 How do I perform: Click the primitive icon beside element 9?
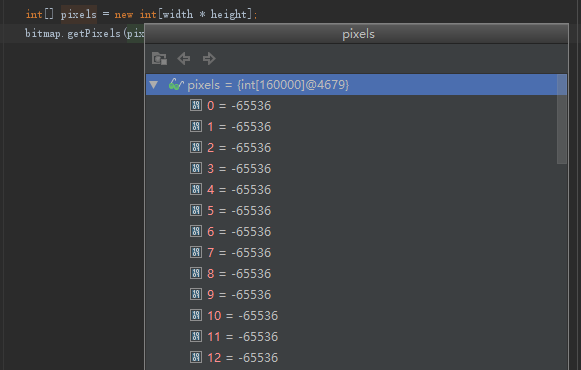[x=196, y=294]
